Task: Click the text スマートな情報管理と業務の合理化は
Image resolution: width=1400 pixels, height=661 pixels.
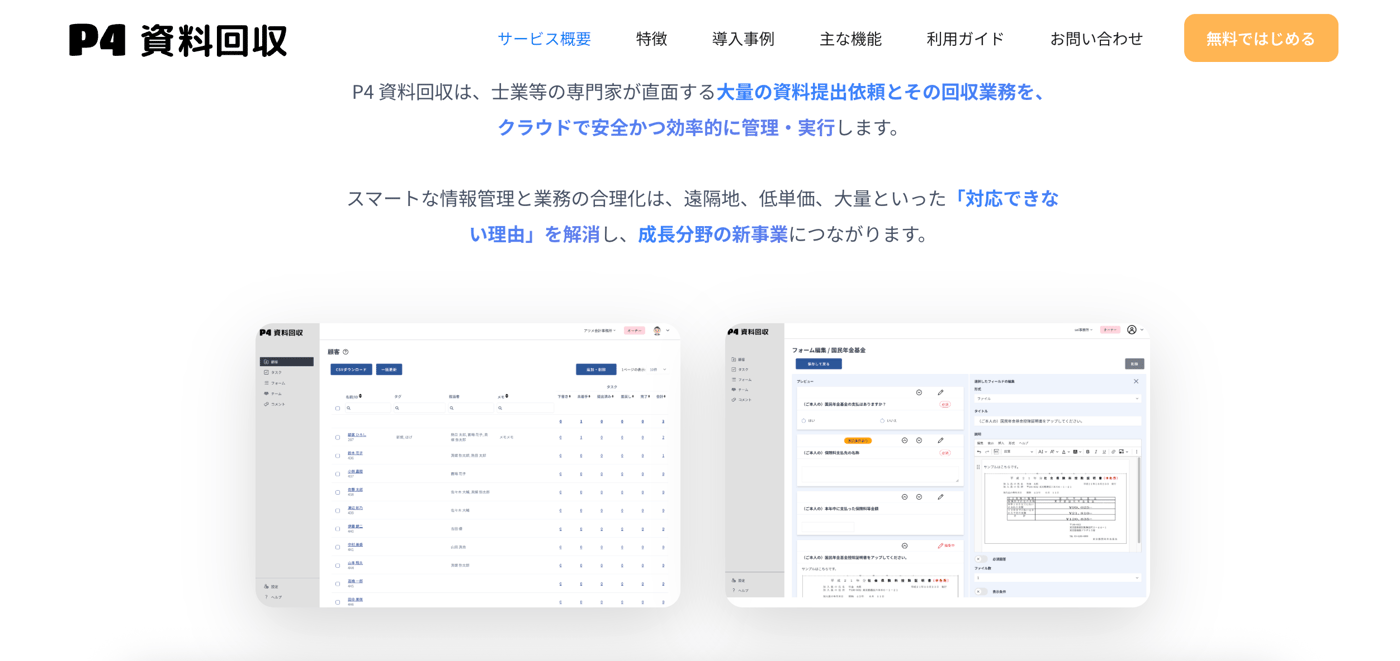Action: tap(505, 198)
